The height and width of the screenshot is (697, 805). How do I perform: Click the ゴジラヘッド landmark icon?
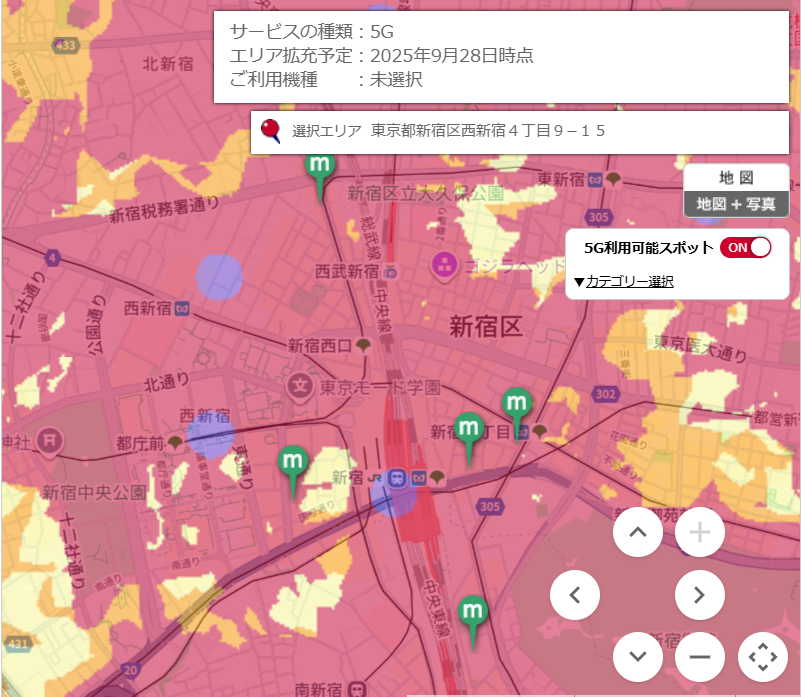click(x=443, y=265)
